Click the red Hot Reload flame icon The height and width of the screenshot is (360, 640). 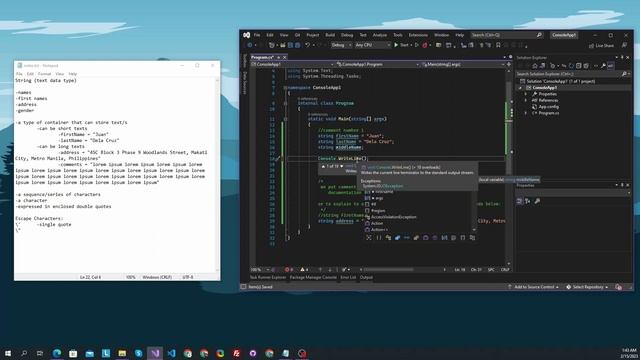click(x=425, y=45)
